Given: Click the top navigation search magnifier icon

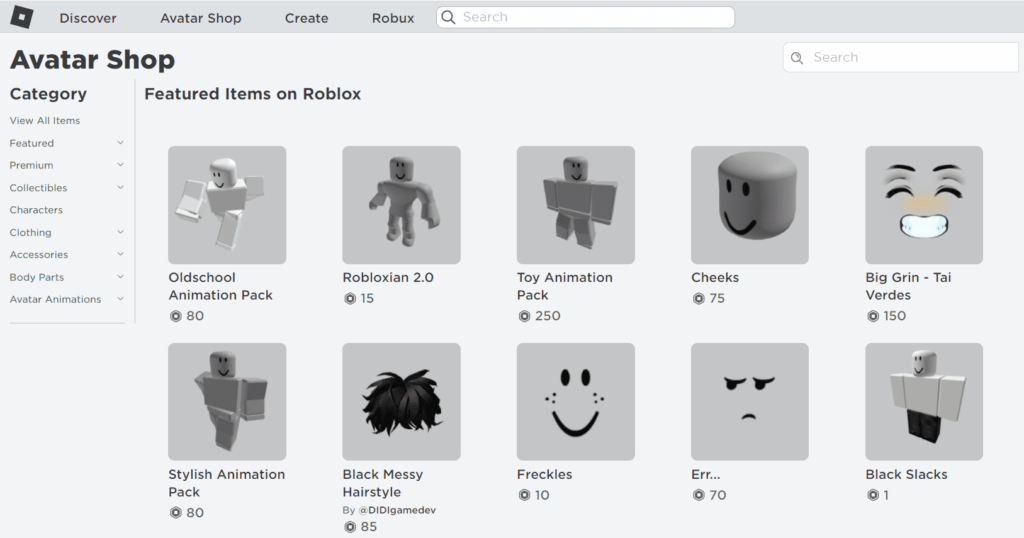Looking at the screenshot, I should 448,17.
